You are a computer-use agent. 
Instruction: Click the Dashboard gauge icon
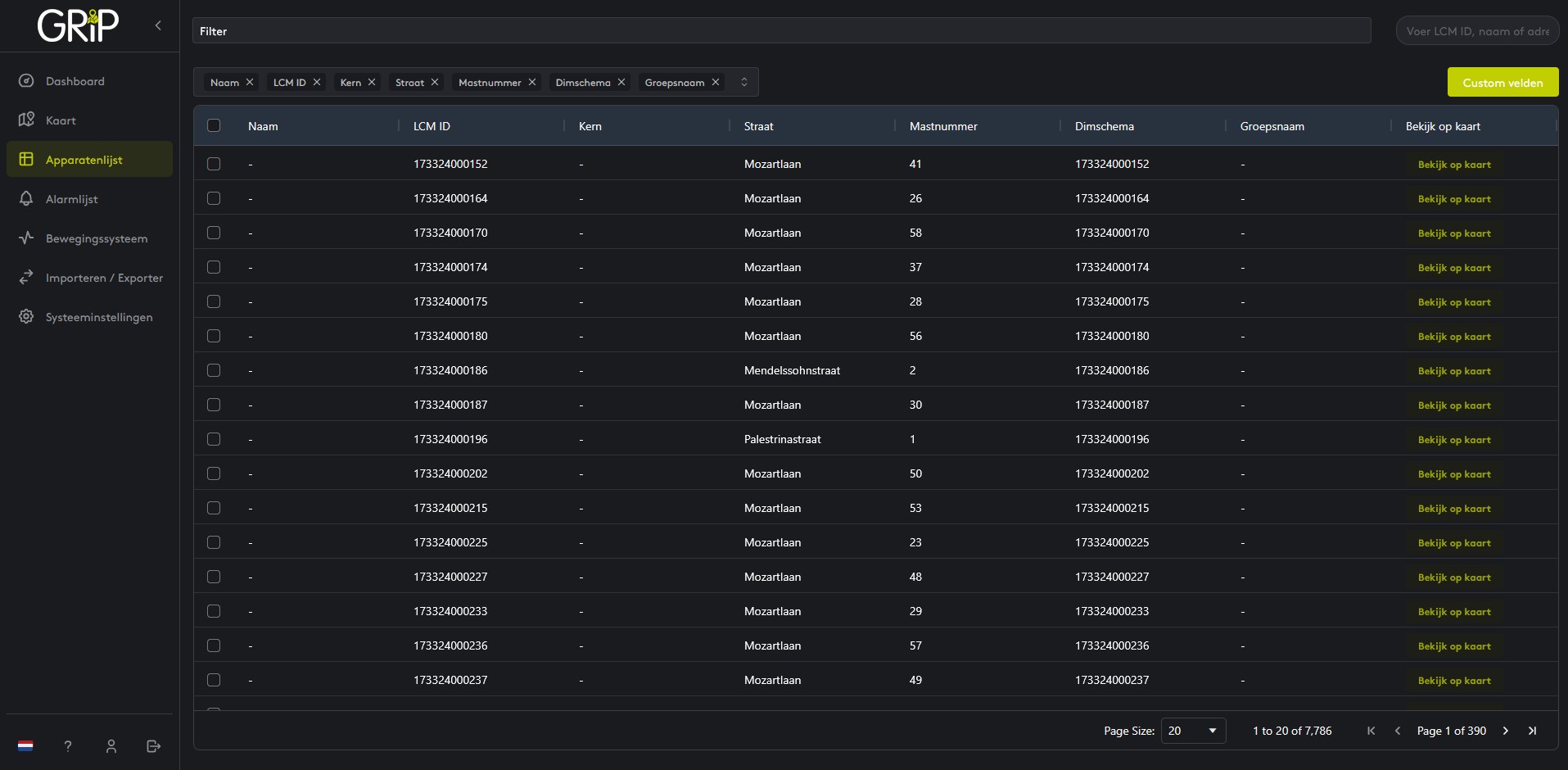click(26, 81)
